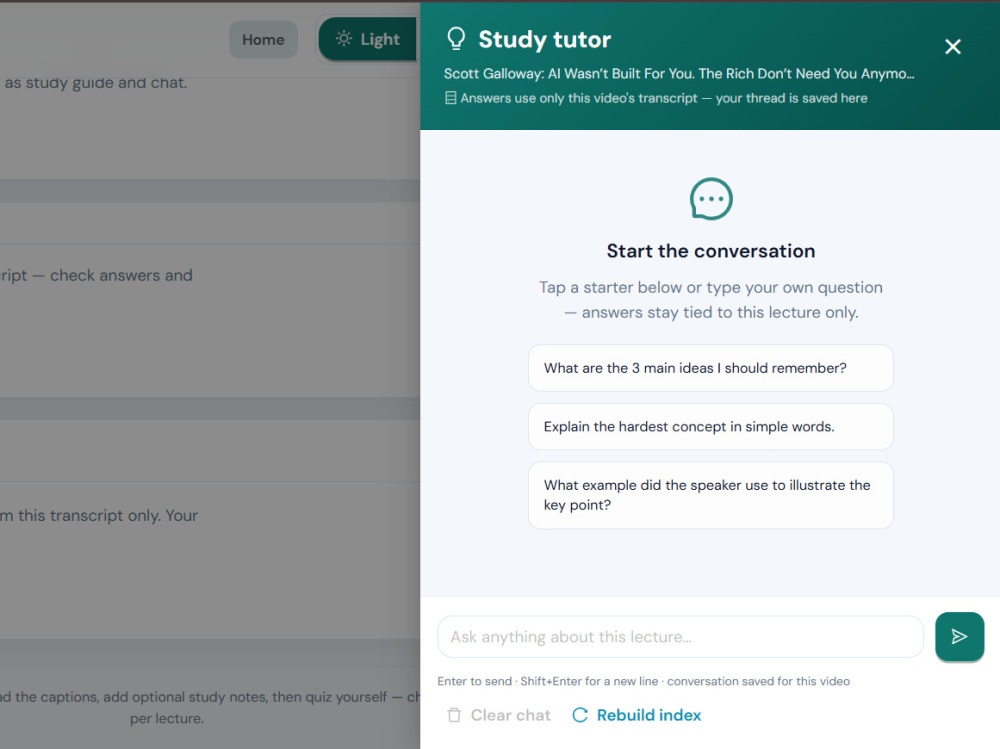Image resolution: width=1000 pixels, height=749 pixels.
Task: Choose 'What example did the speaker use' starter
Action: coord(710,495)
